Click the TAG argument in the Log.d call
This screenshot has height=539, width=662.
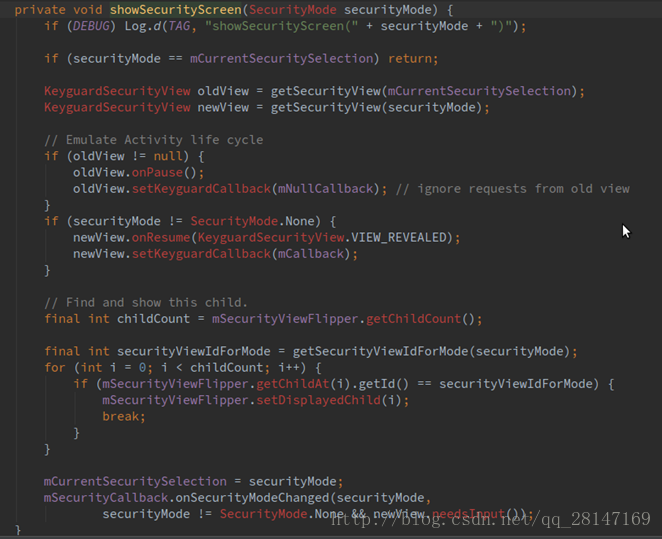pyautogui.click(x=179, y=26)
